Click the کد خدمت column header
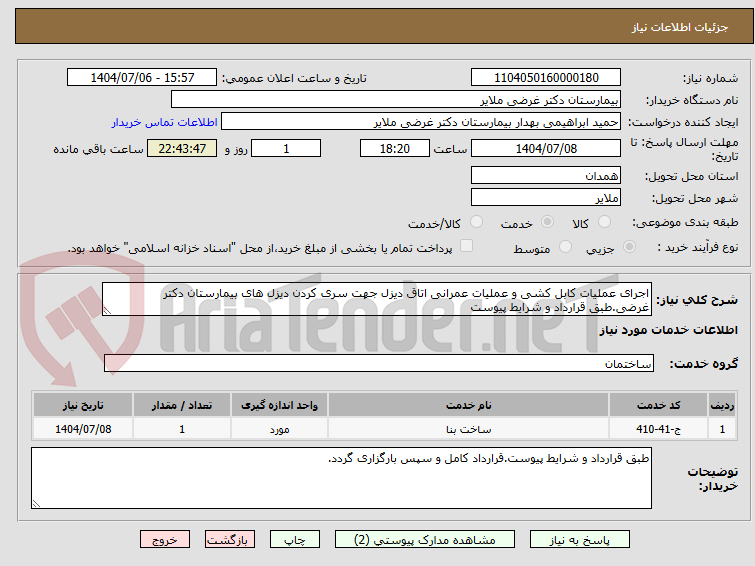This screenshot has height=566, width=755. tap(658, 405)
